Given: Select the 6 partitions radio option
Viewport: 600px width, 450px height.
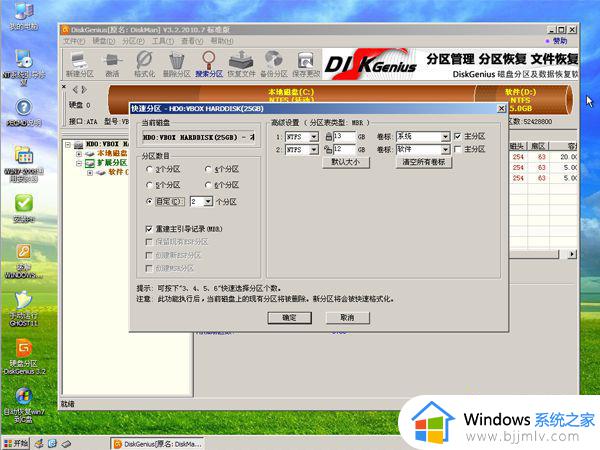Looking at the screenshot, I should (x=208, y=185).
